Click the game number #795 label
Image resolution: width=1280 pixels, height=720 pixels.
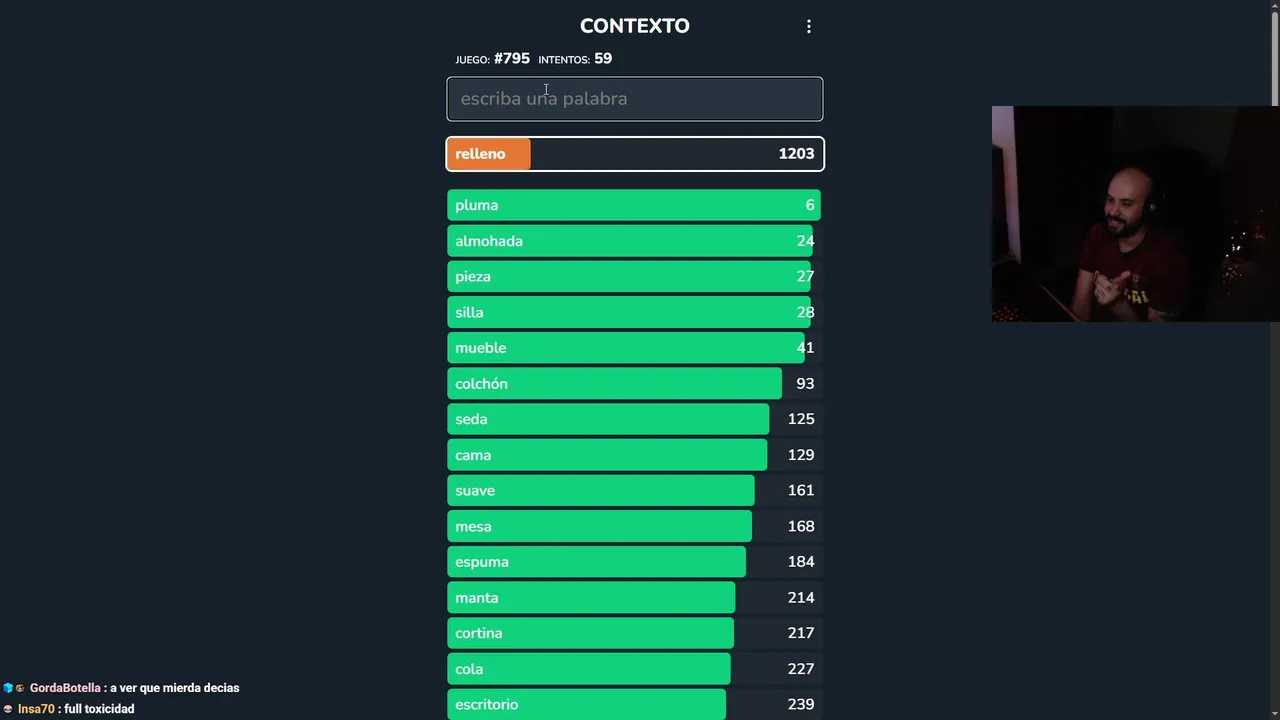tap(511, 59)
